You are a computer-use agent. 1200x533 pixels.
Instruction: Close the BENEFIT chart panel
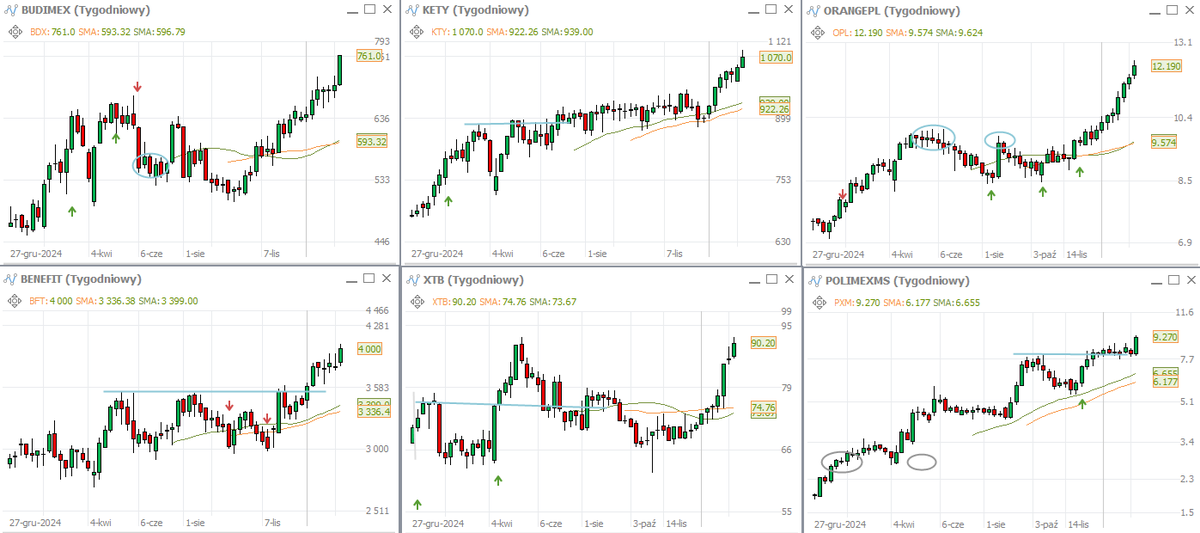click(x=388, y=278)
